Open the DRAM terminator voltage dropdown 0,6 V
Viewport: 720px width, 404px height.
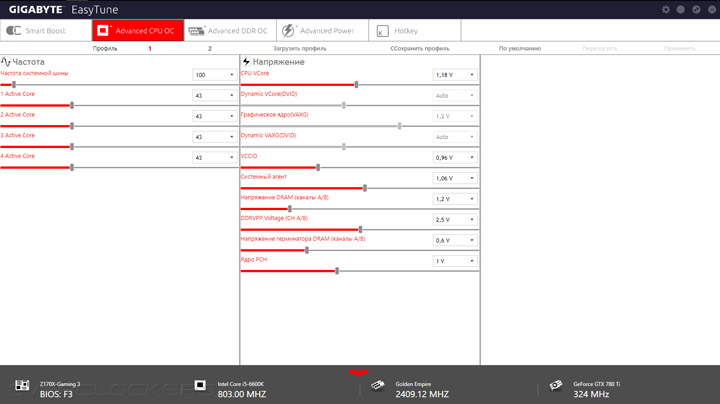click(455, 240)
